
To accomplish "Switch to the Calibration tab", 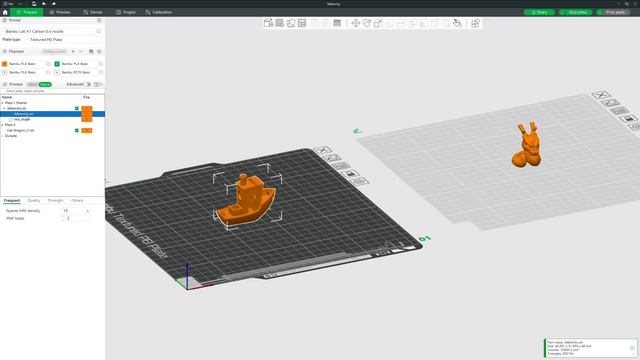I will (x=159, y=12).
